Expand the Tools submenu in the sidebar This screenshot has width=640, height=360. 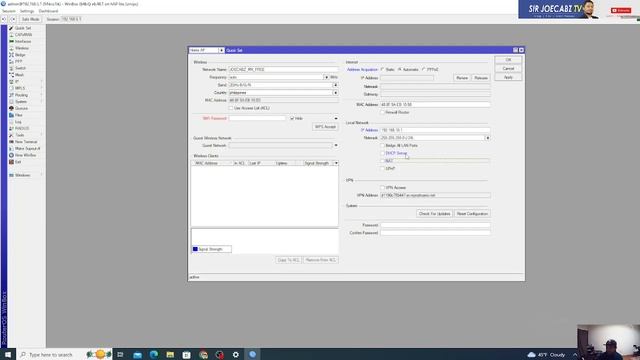[x=25, y=135]
